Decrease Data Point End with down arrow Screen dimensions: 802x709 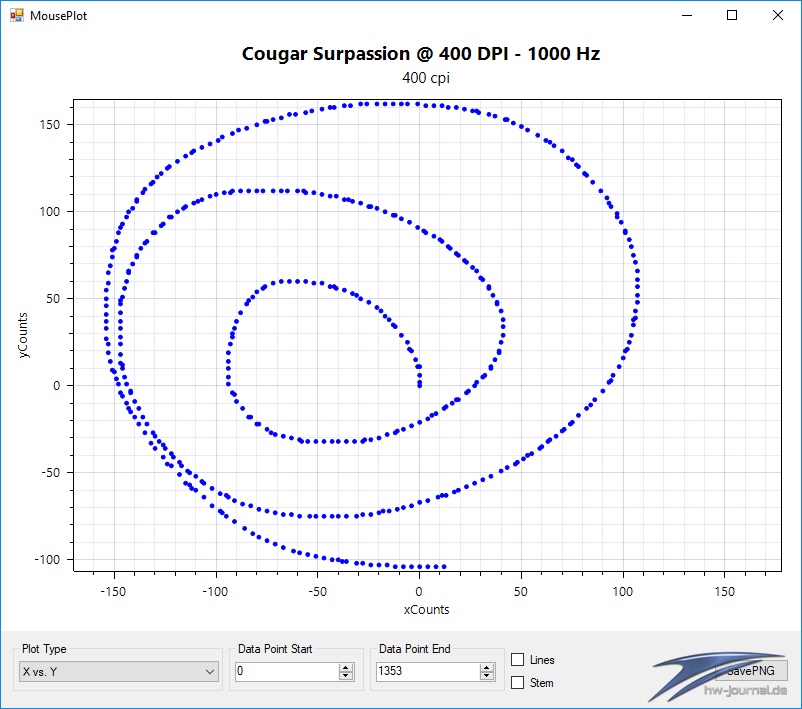point(487,676)
